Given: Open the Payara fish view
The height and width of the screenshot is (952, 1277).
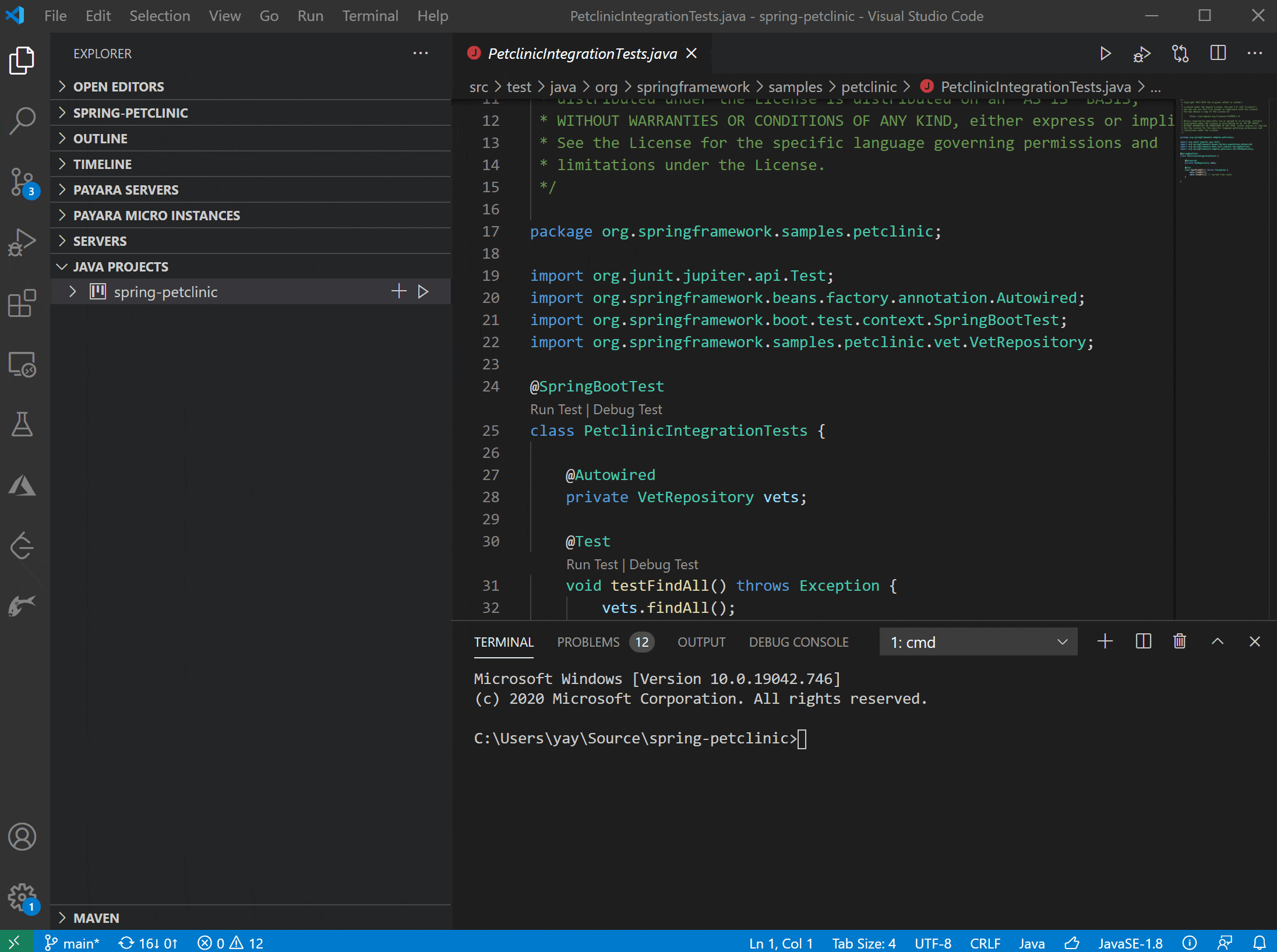Looking at the screenshot, I should pyautogui.click(x=22, y=606).
